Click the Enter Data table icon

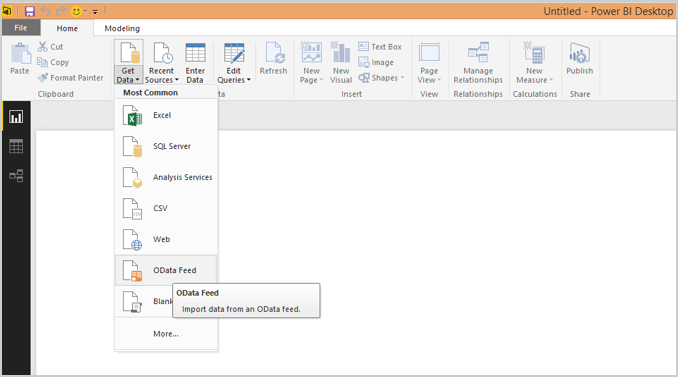(195, 53)
